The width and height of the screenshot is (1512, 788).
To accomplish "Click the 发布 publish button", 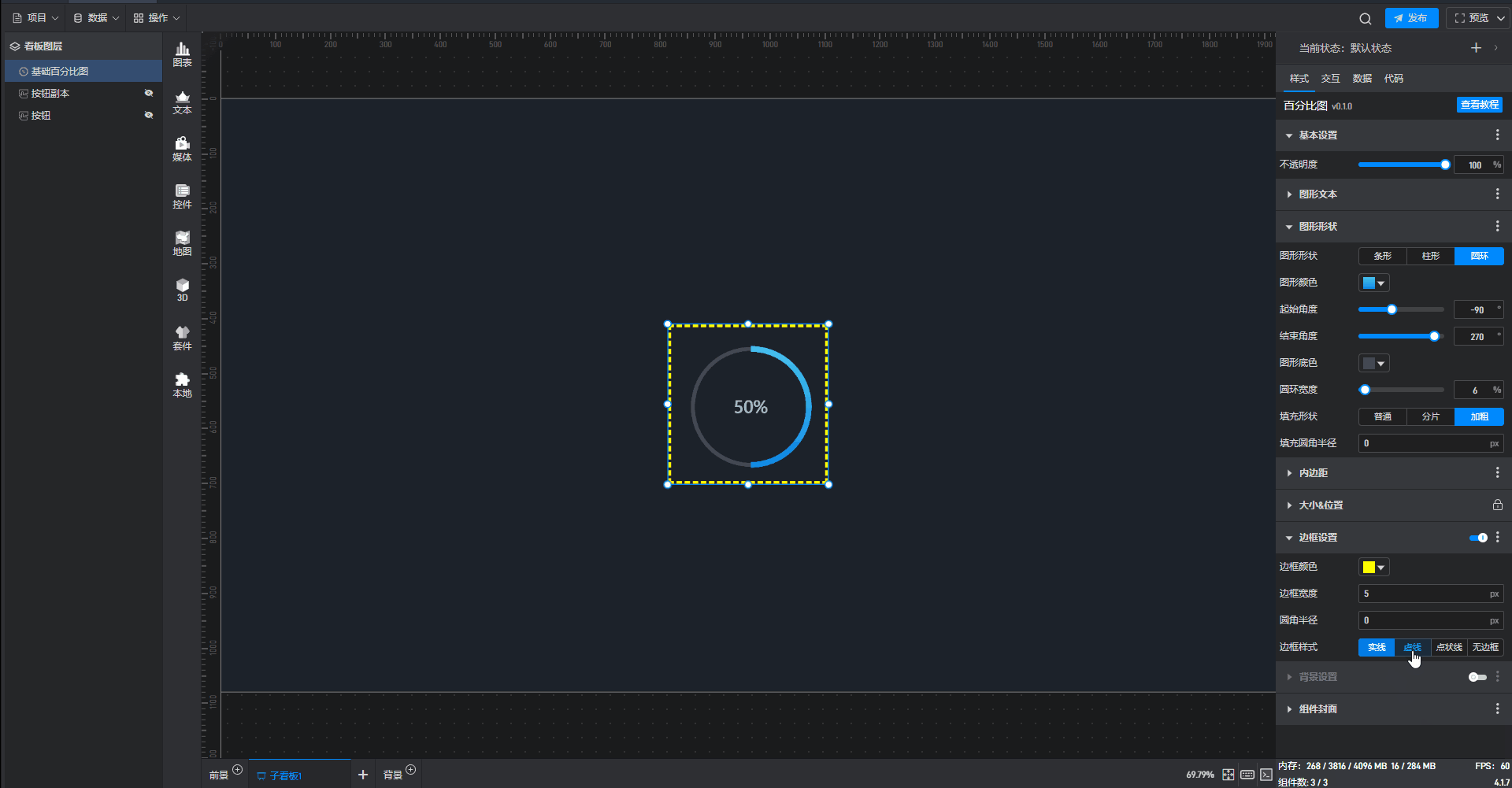I will pos(1411,18).
